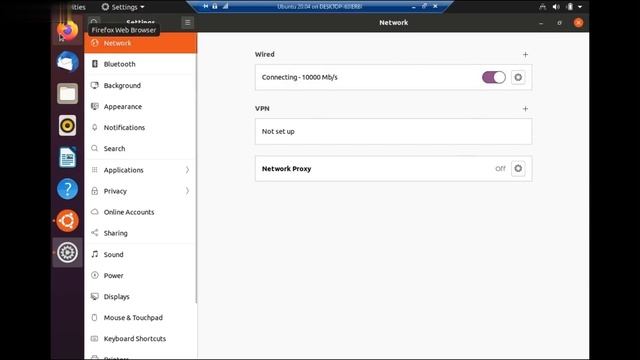Open Background settings
The image size is (640, 360).
(140, 85)
